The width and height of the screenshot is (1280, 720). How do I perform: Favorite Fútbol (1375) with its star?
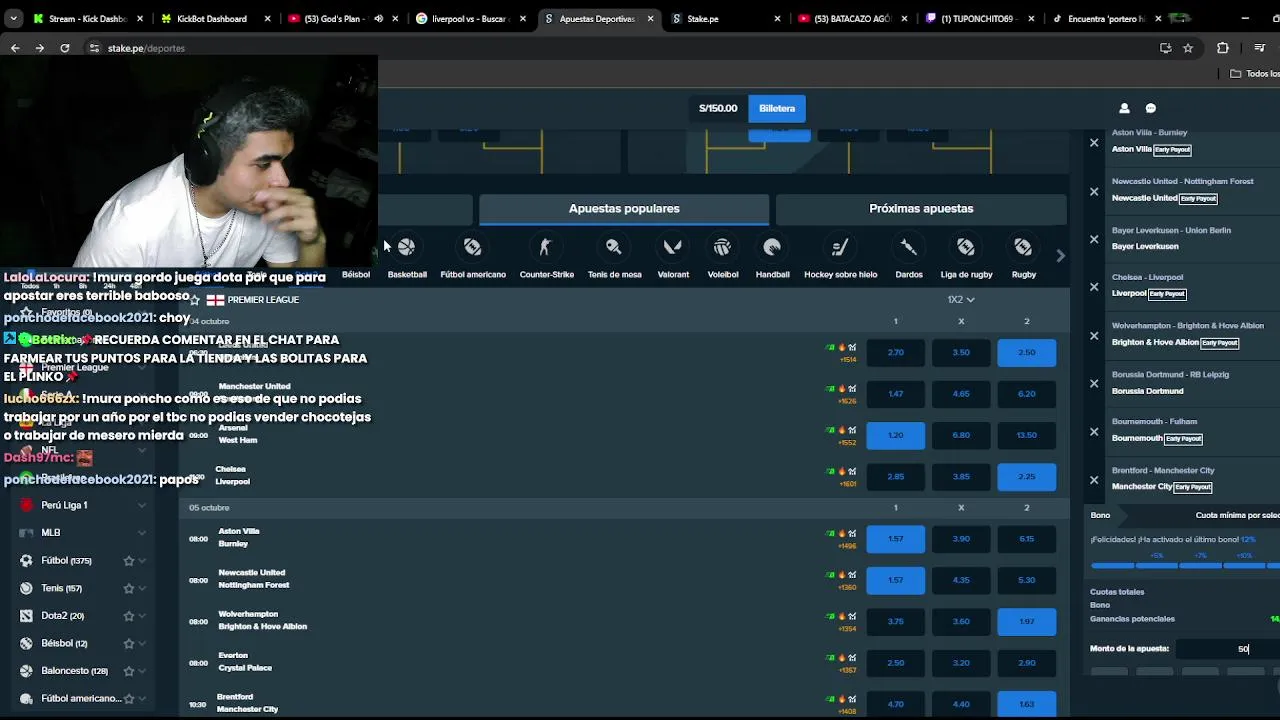coord(128,561)
